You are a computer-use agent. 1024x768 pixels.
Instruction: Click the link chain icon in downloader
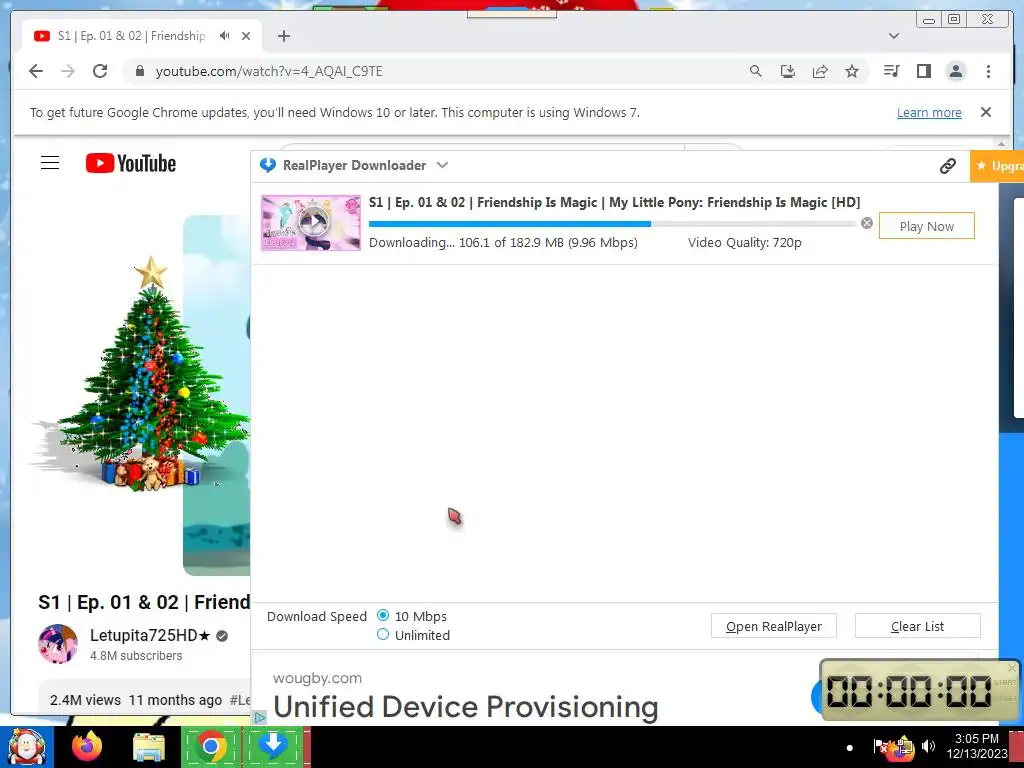pos(948,166)
